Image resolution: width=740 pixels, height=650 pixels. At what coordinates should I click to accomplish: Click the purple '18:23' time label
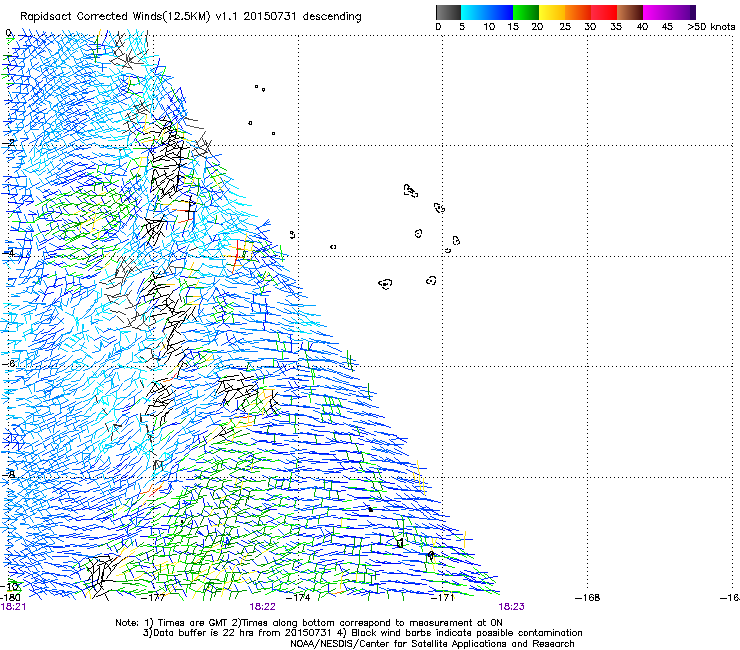(x=512, y=607)
